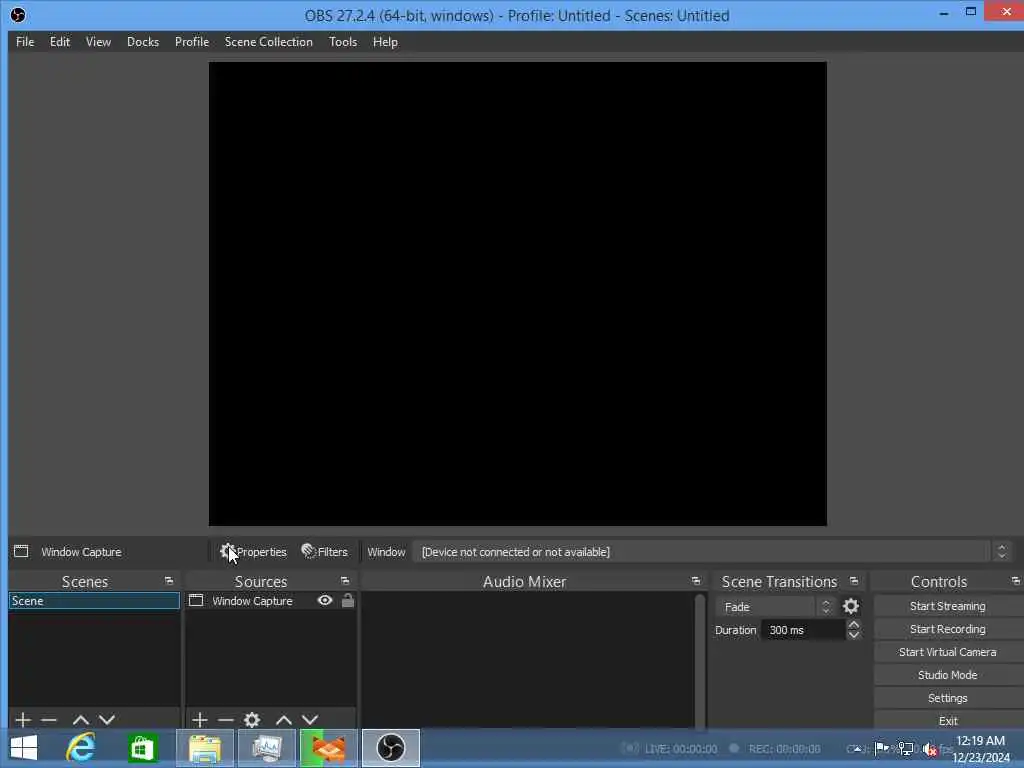Screen dimensions: 1024x768
Task: Move the scene down with the arrow icon
Action: click(x=106, y=720)
